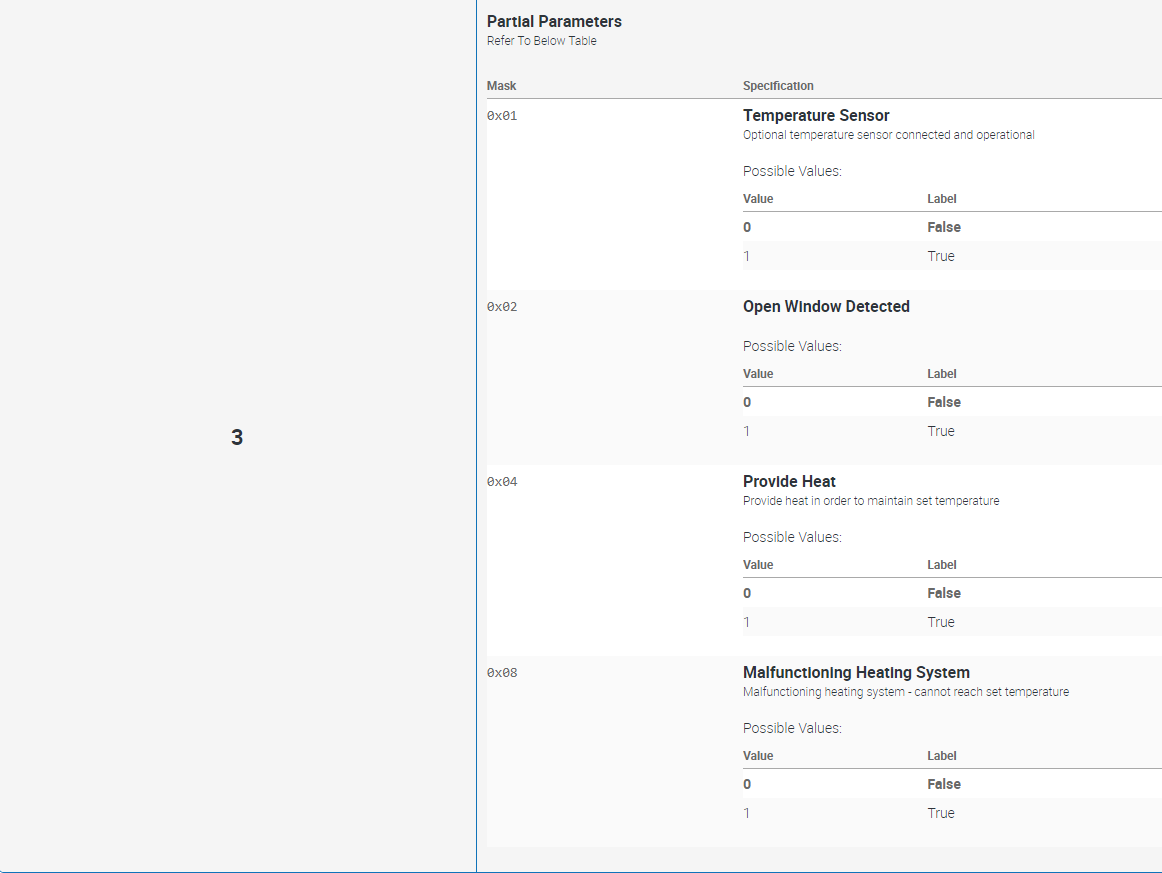
Task: Click the Value column header under Provide Heat
Action: (757, 564)
